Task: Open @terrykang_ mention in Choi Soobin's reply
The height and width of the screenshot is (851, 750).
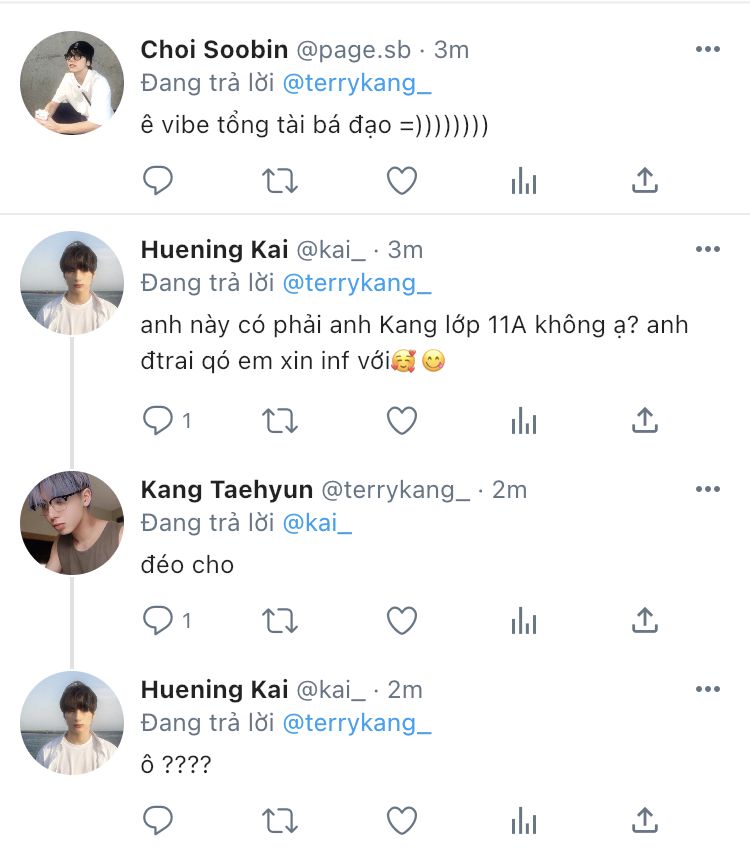Action: [x=357, y=83]
